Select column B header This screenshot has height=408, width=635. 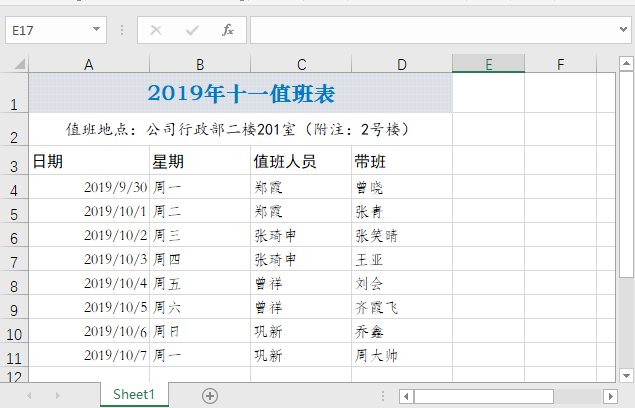pos(200,64)
